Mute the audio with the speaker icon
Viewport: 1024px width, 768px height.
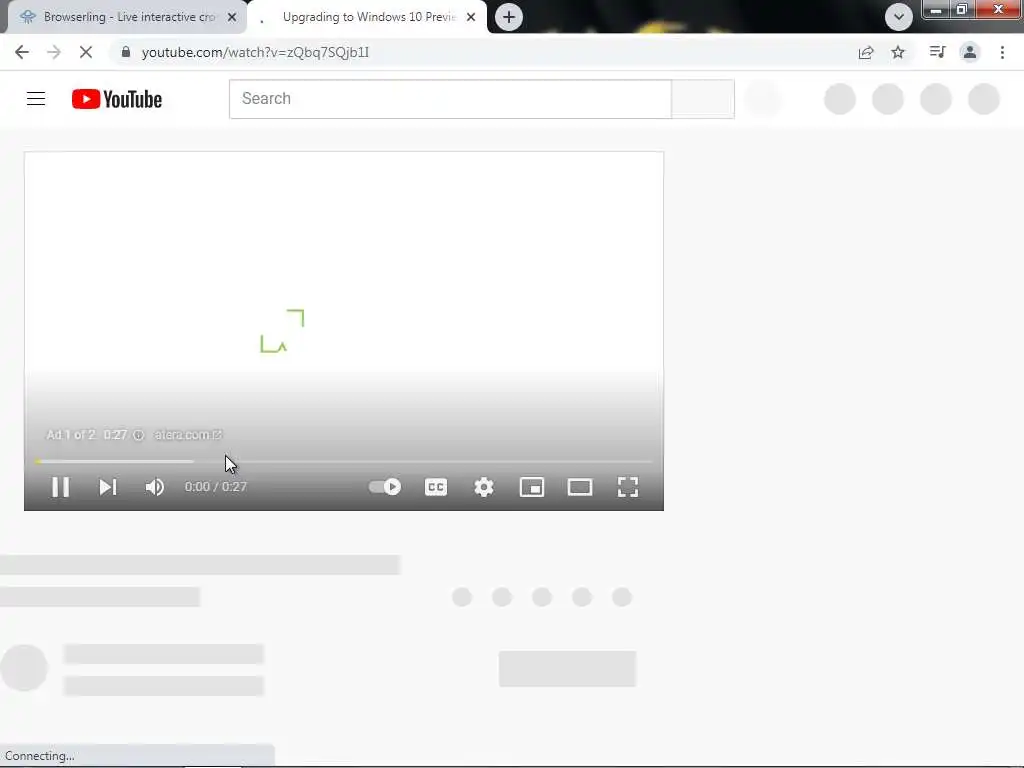pyautogui.click(x=155, y=487)
